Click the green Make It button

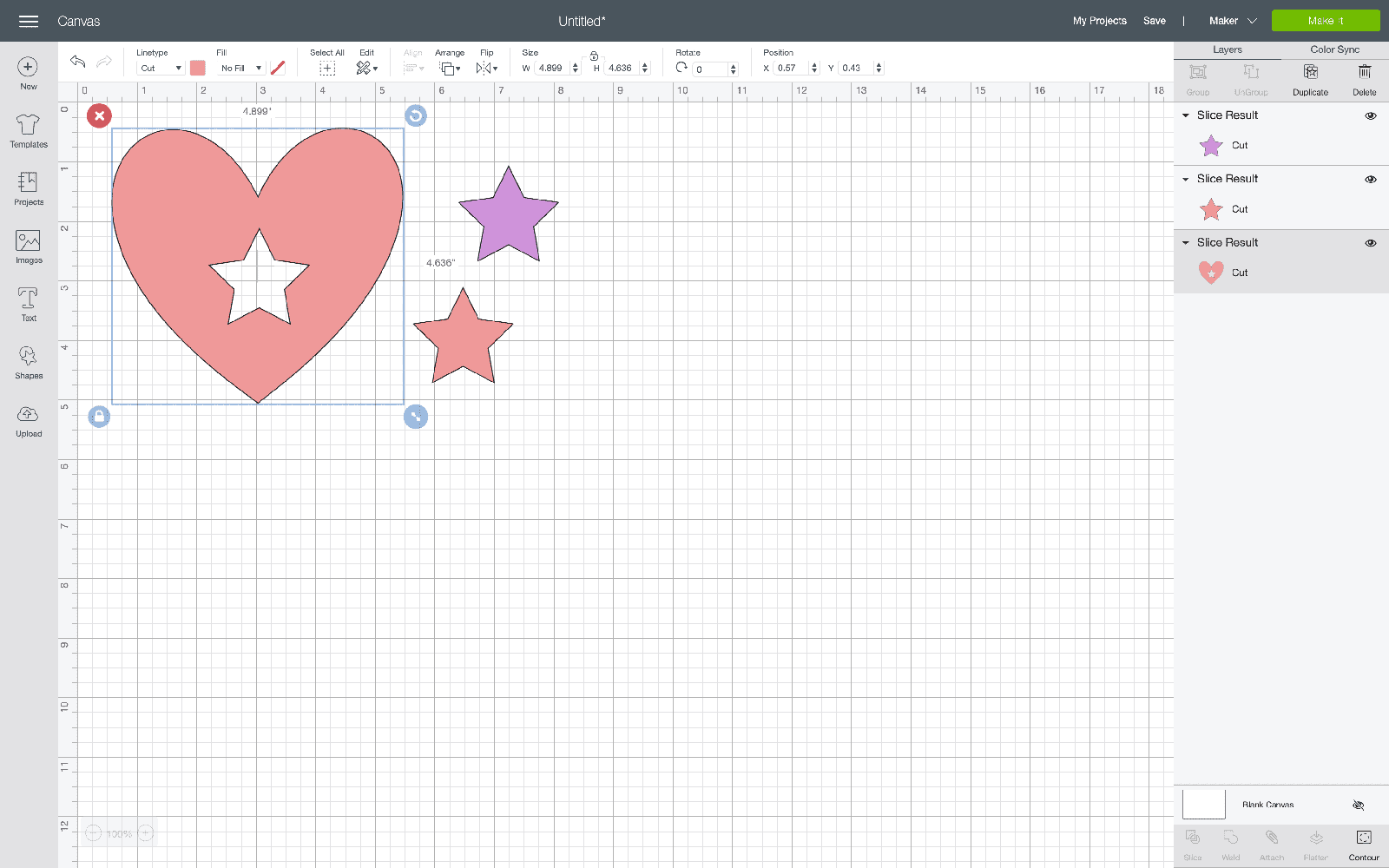pos(1325,21)
